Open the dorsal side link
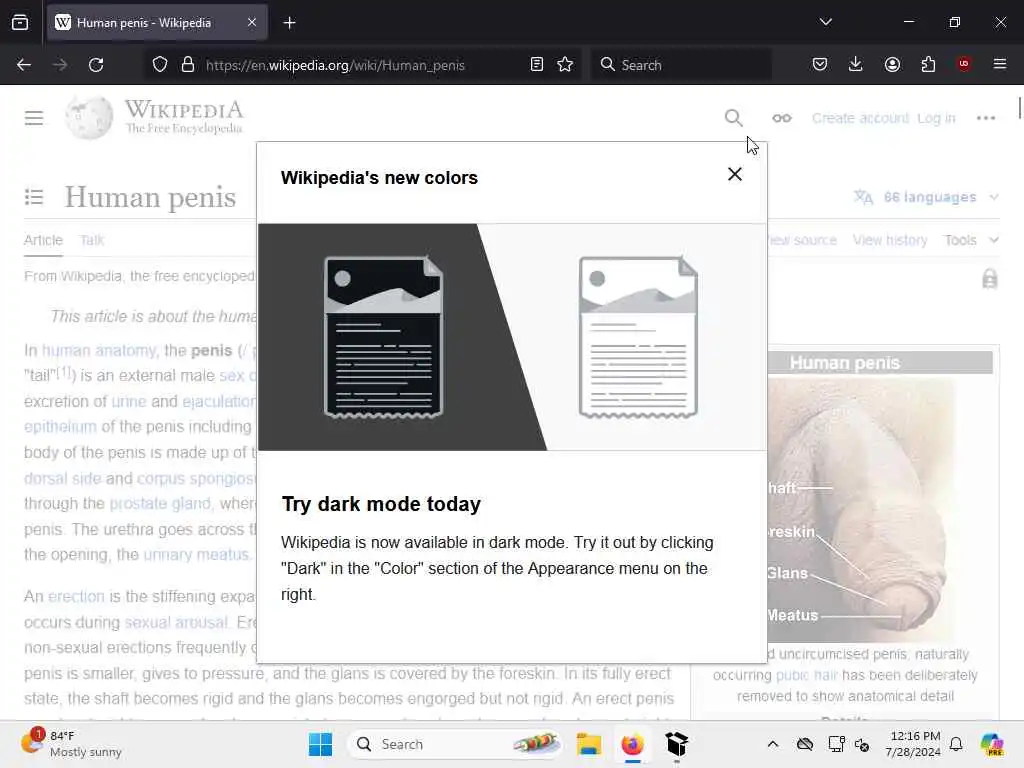The image size is (1024, 768). pos(63,478)
